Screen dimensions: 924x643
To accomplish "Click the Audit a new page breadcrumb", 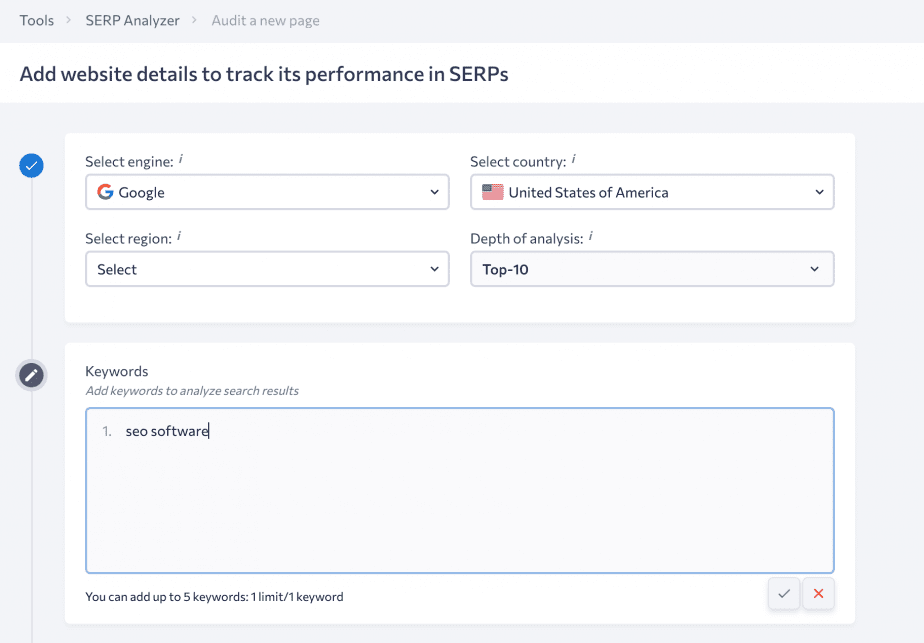I will pos(265,20).
